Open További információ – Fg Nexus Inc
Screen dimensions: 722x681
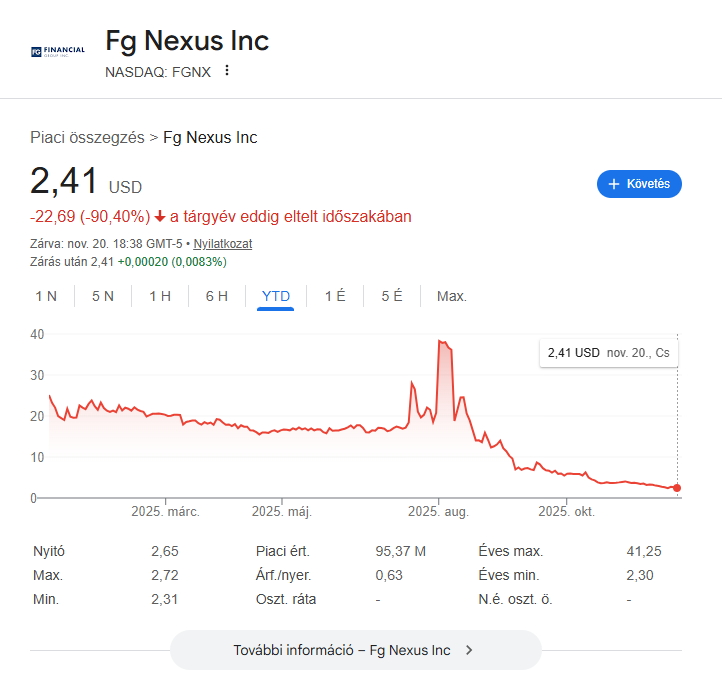click(x=355, y=650)
